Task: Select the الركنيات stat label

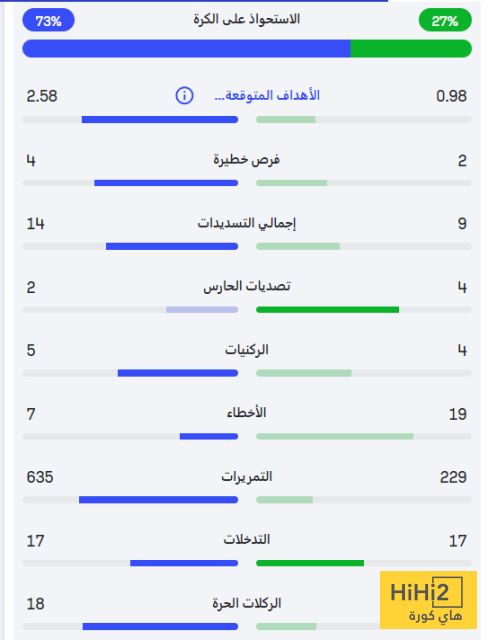Action: [x=246, y=350]
